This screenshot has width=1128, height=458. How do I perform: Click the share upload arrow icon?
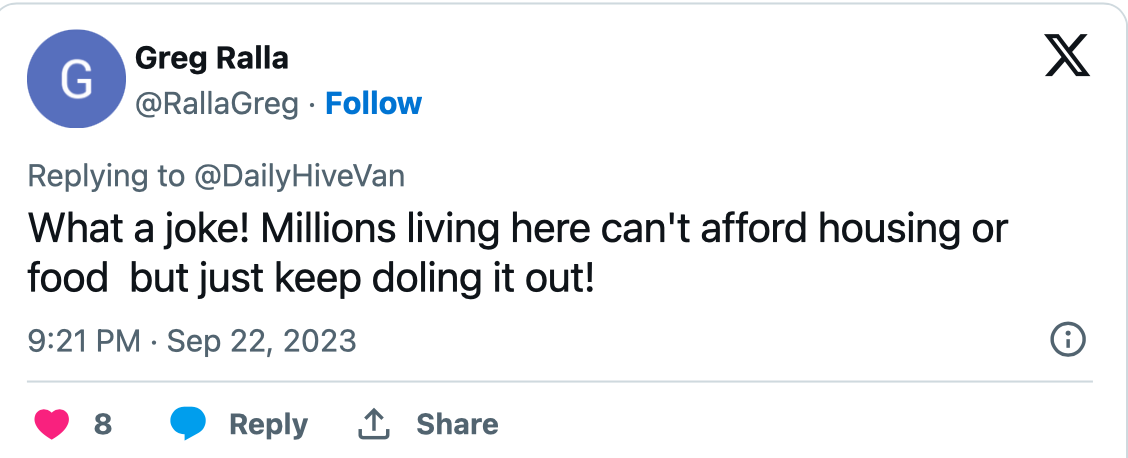click(373, 425)
